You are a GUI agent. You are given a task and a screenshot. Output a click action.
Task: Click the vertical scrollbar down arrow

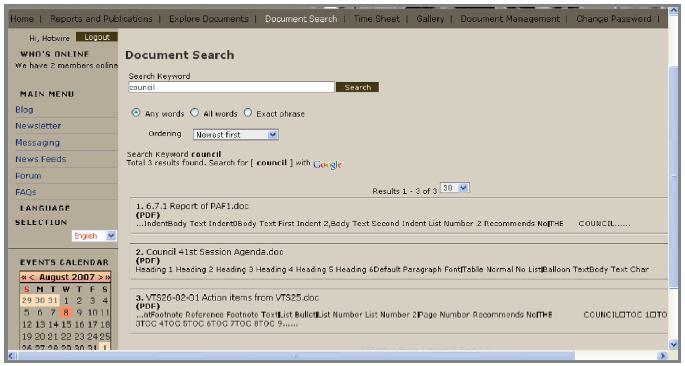click(x=673, y=344)
